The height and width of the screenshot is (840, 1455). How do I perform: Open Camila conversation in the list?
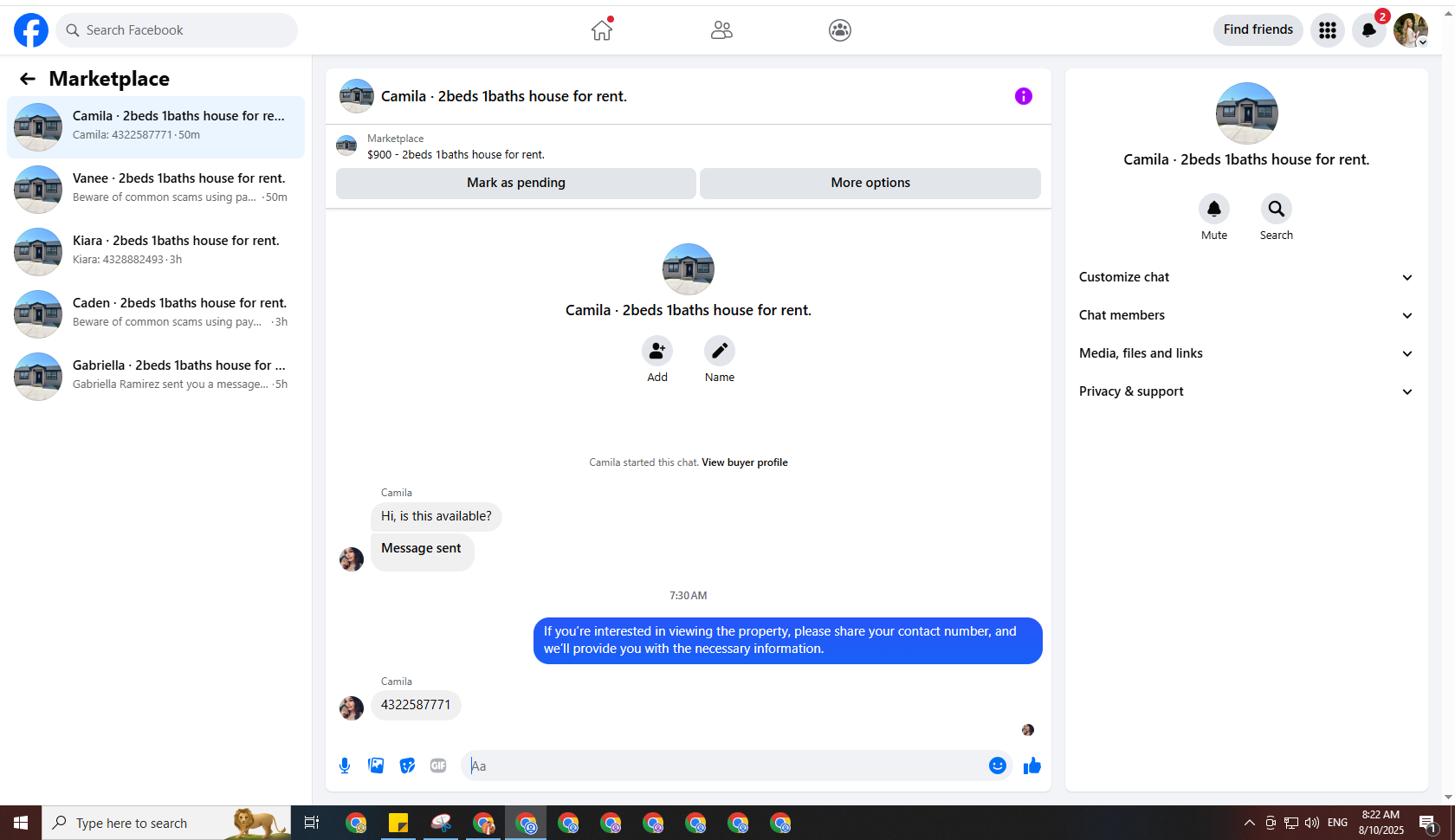tap(156, 127)
